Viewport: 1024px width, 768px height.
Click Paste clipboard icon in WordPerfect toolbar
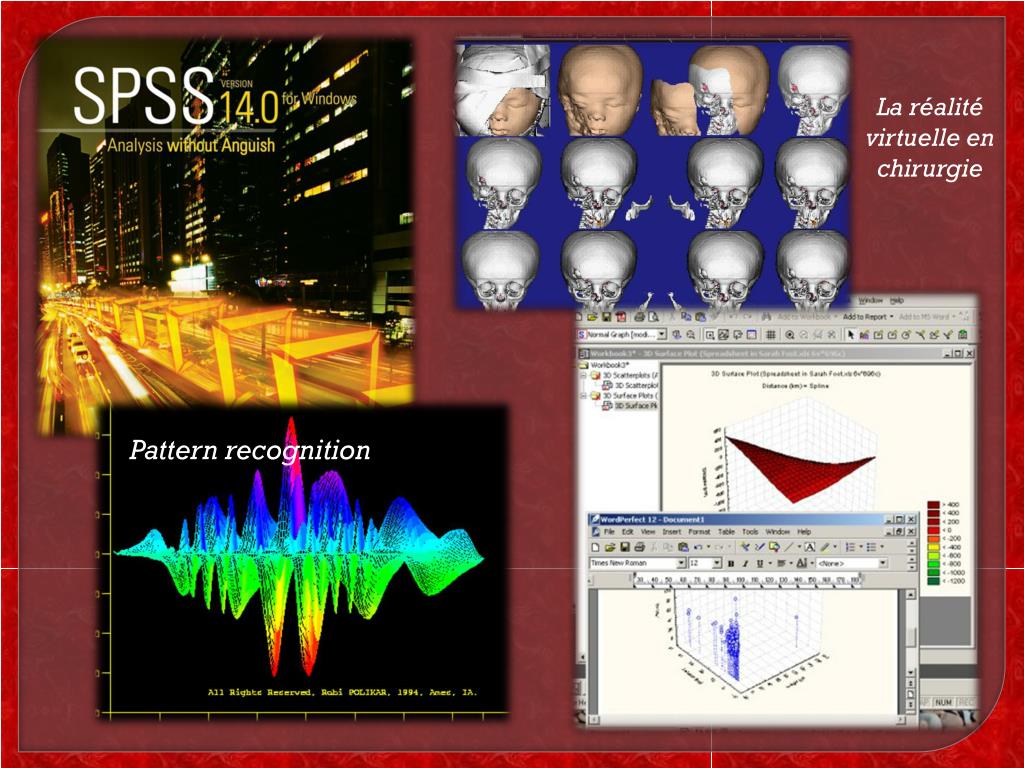(x=683, y=547)
